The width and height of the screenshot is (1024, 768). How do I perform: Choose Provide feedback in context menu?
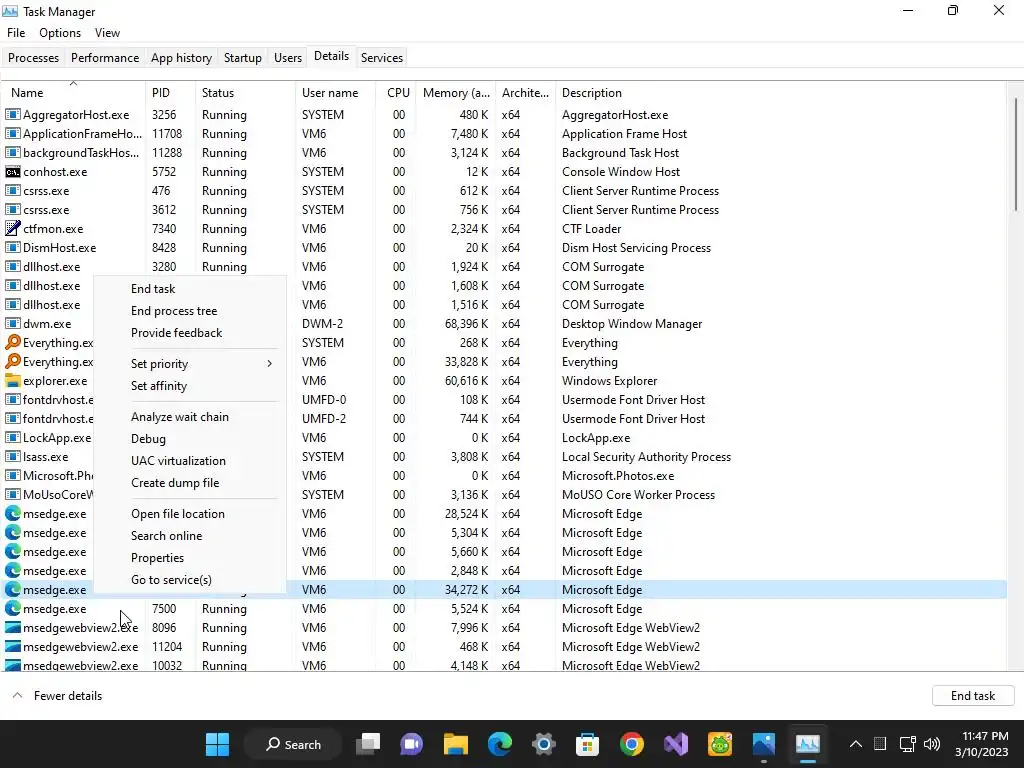[189, 332]
